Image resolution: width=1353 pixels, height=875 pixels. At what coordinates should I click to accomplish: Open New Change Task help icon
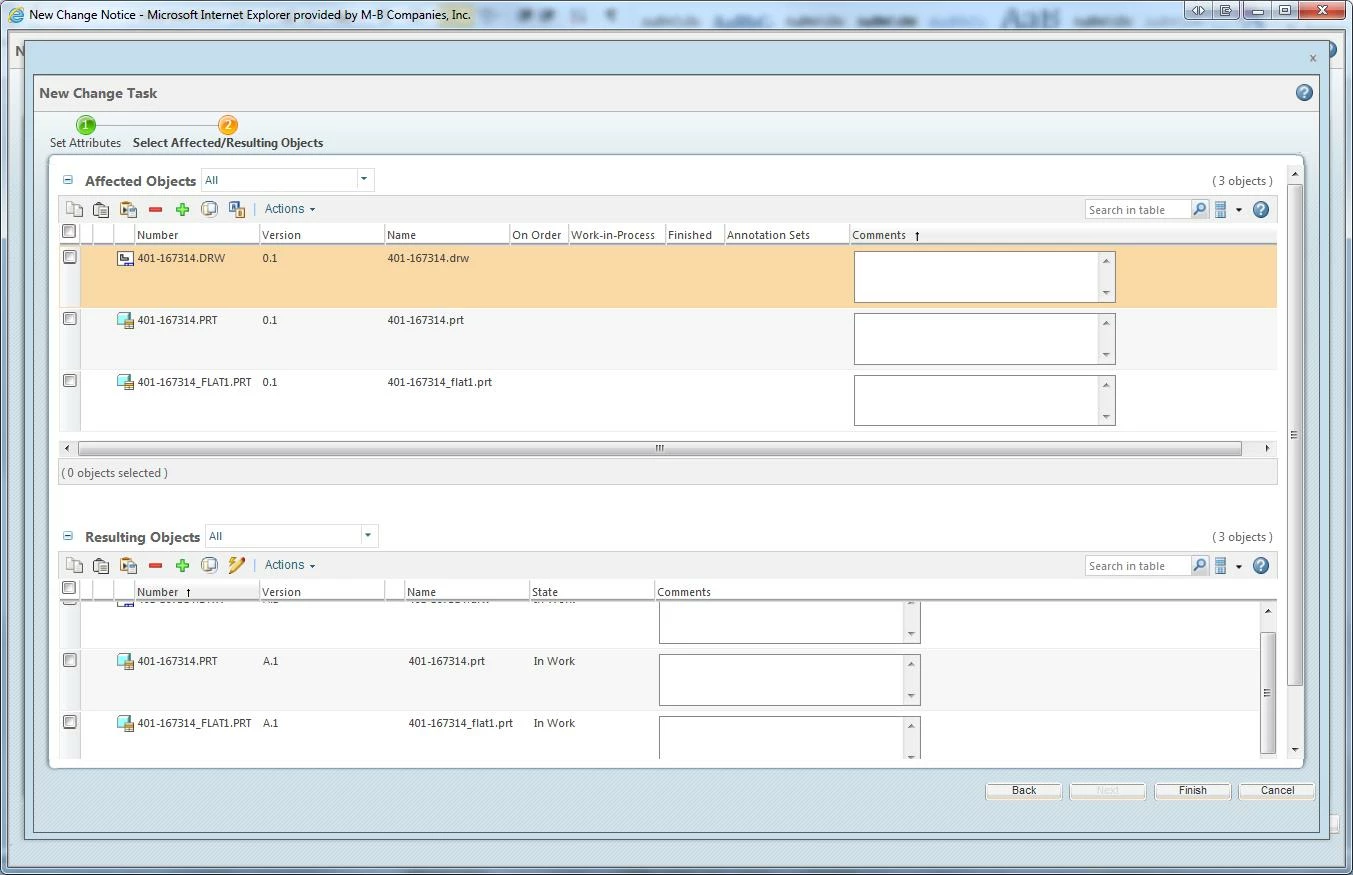click(1304, 92)
